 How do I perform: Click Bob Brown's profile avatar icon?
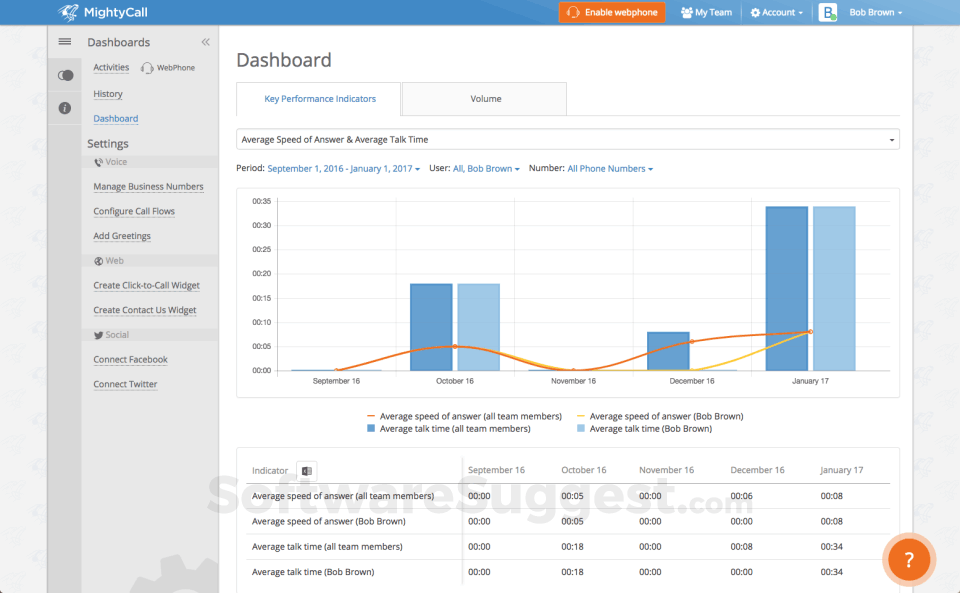tap(828, 12)
